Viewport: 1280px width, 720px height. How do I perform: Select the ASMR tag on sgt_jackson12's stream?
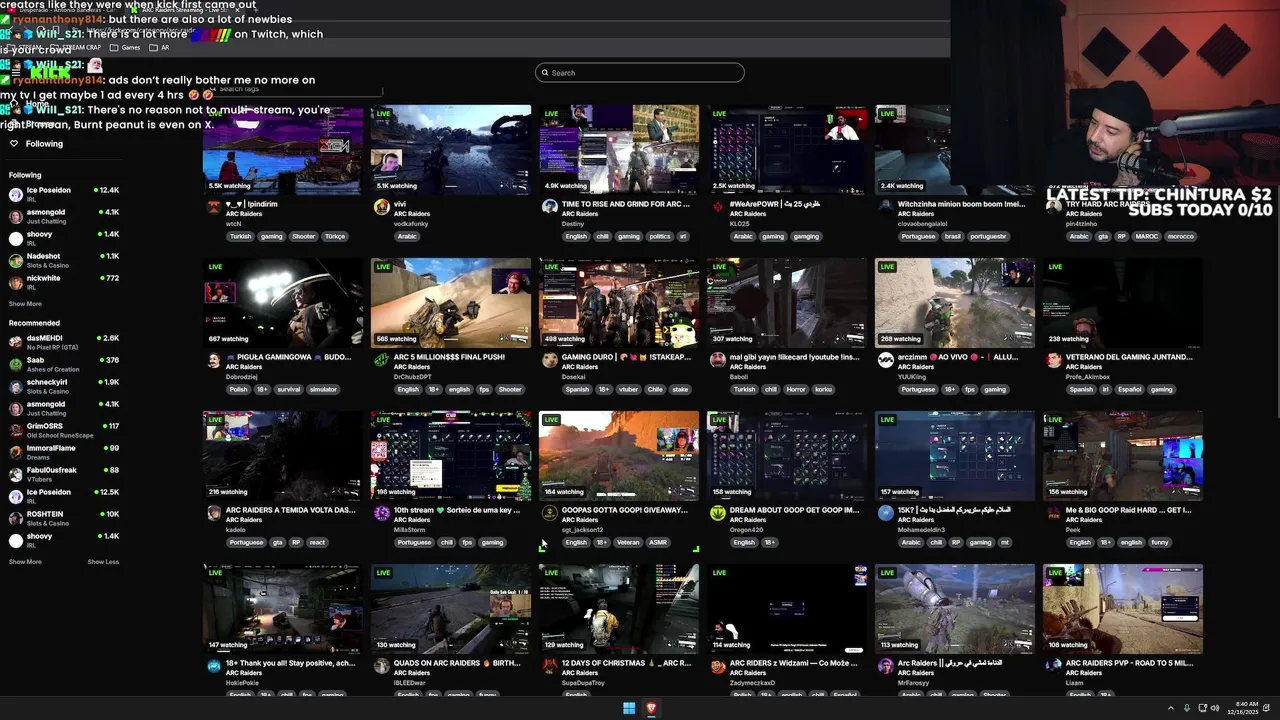coord(657,543)
